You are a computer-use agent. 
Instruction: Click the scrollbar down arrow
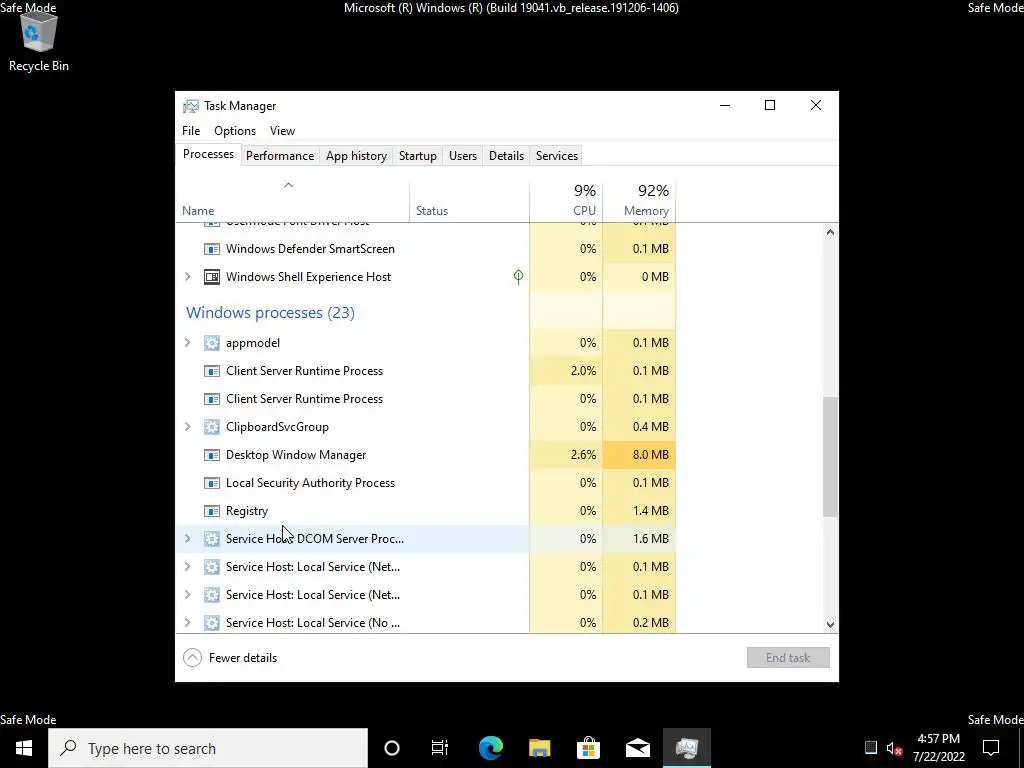[830, 625]
